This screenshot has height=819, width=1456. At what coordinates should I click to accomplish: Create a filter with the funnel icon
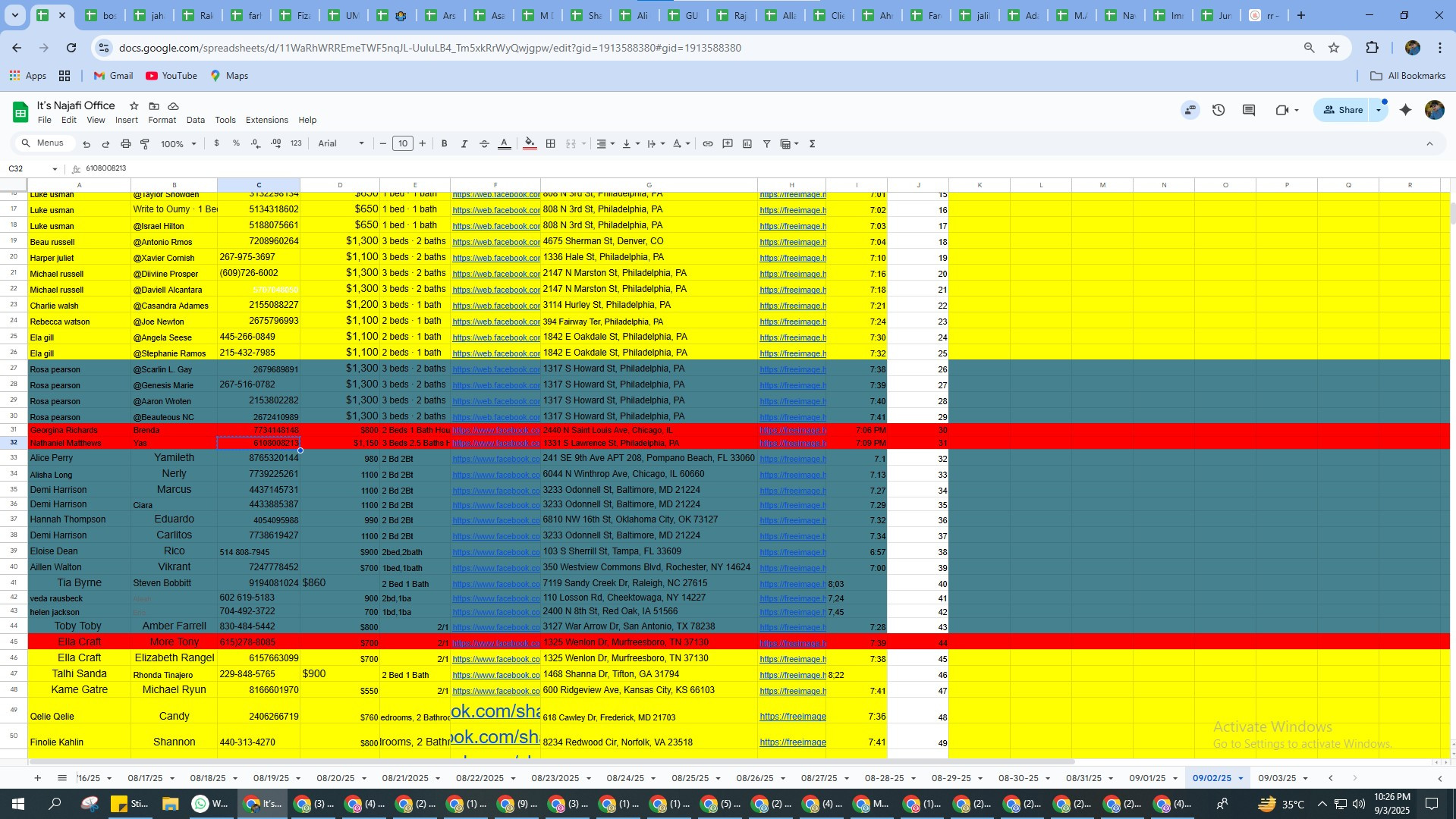click(766, 143)
